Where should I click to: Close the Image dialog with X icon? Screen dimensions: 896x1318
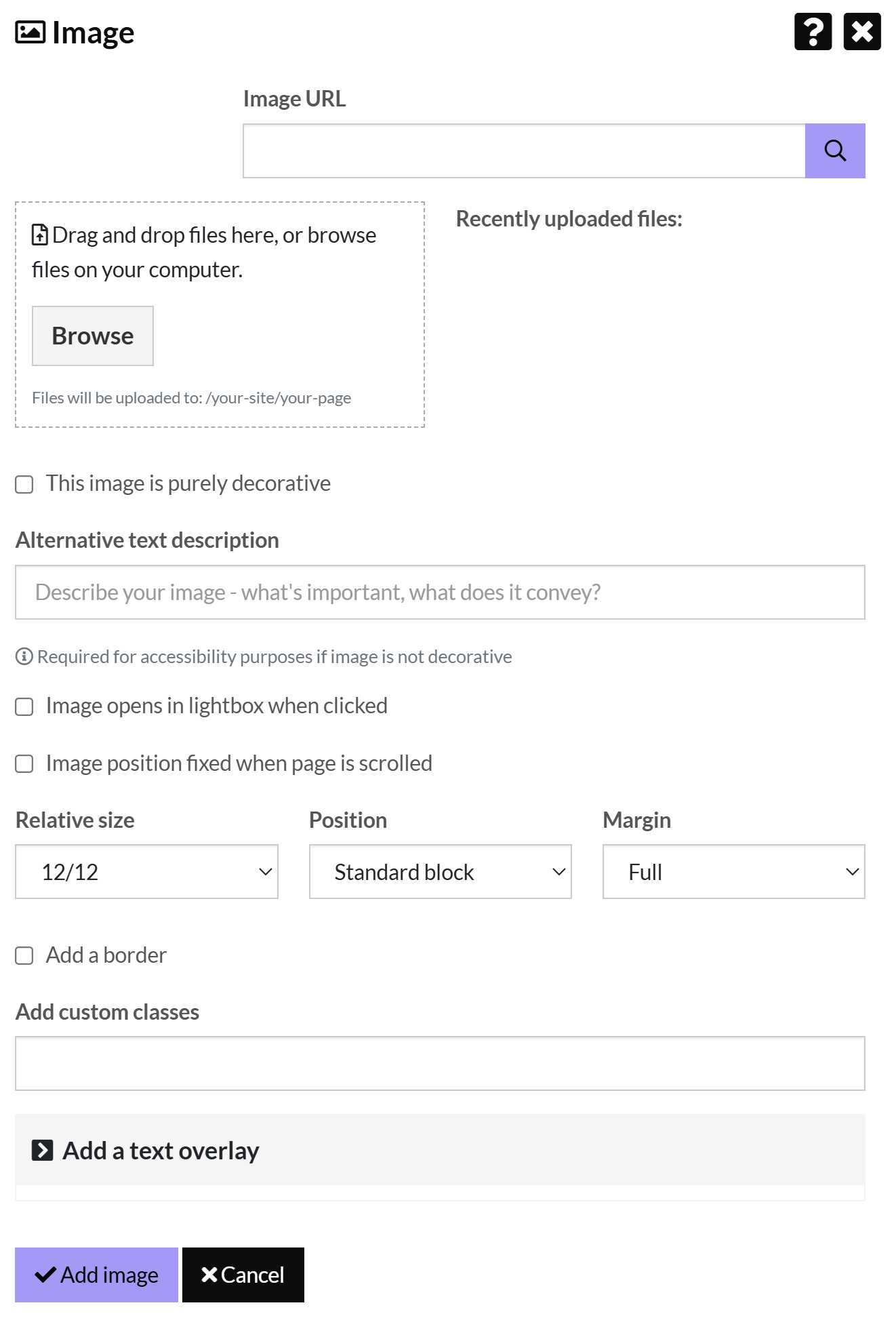pyautogui.click(x=861, y=32)
